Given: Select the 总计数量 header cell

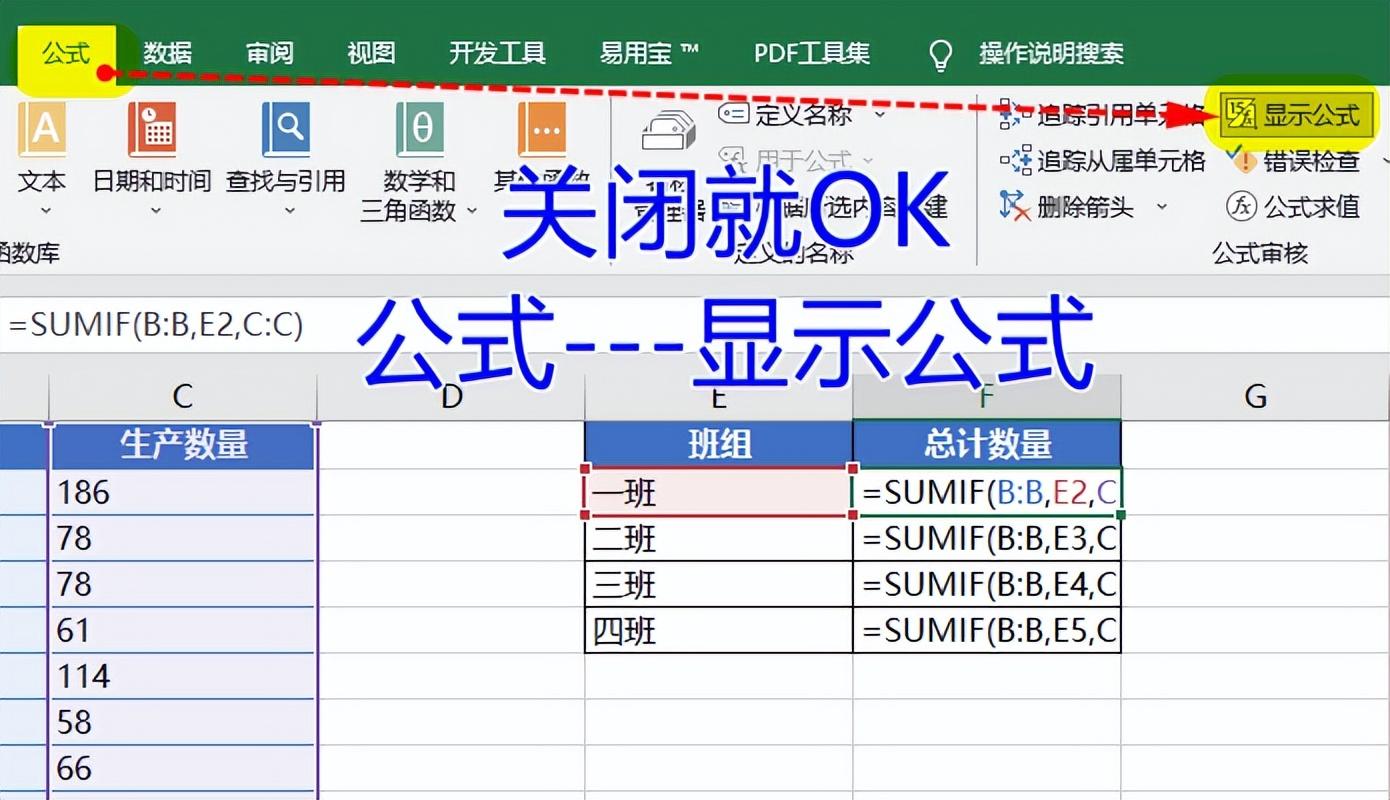Looking at the screenshot, I should click(x=987, y=444).
